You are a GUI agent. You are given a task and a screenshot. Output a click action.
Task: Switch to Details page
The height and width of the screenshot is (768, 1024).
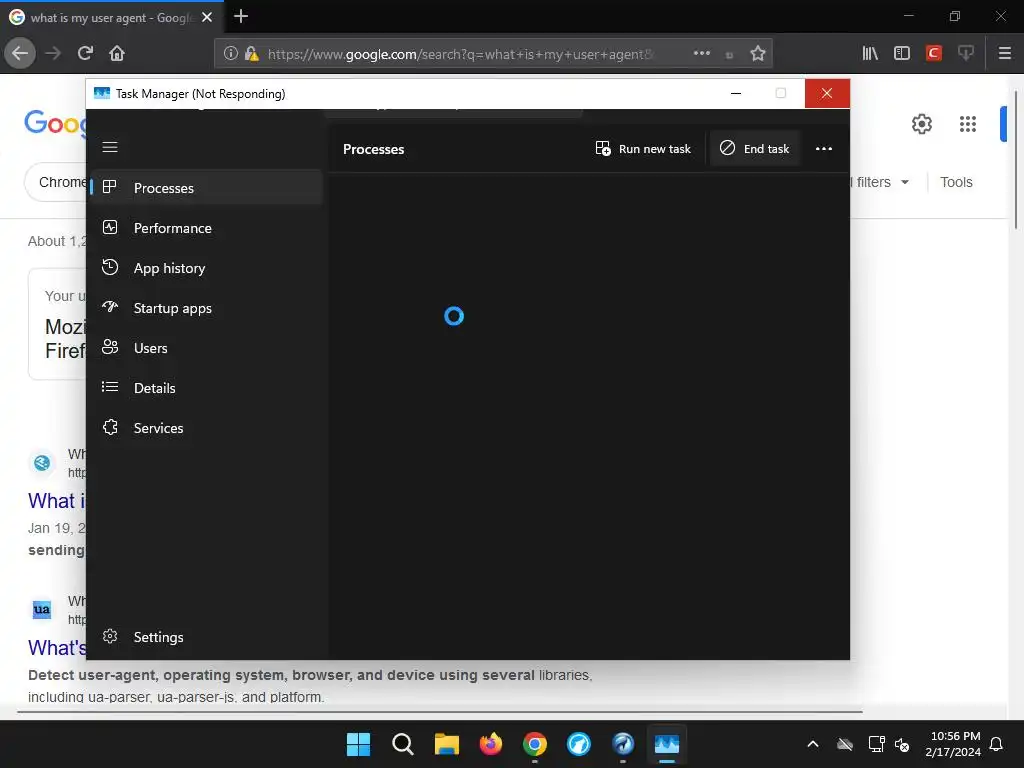coord(207,388)
